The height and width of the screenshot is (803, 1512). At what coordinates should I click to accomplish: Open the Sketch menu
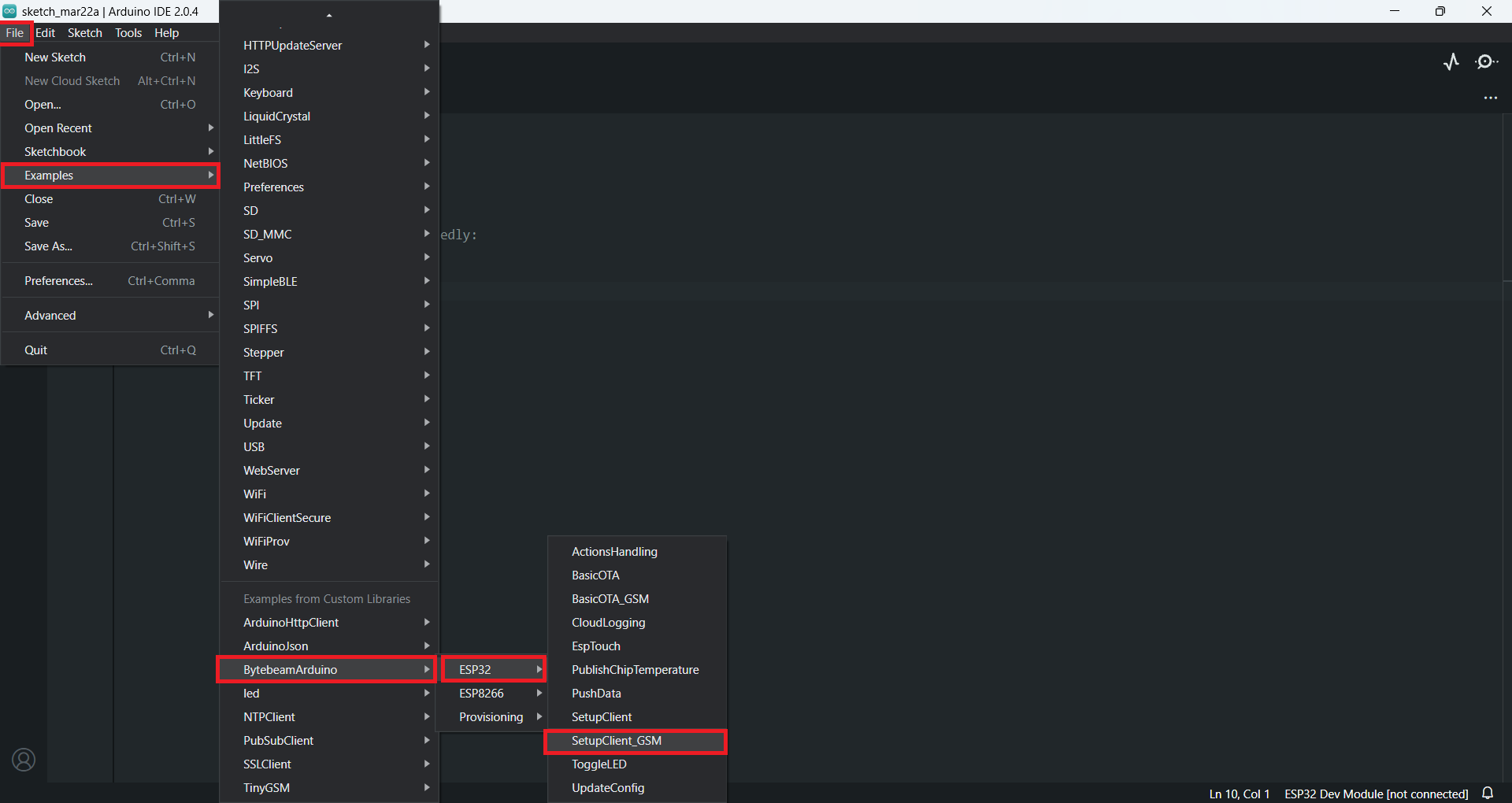click(85, 33)
